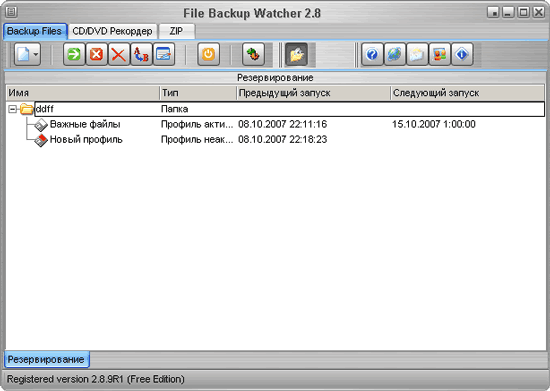Screen dimensions: 550x391
Task: Sort by the Тип column header
Action: tap(198, 93)
